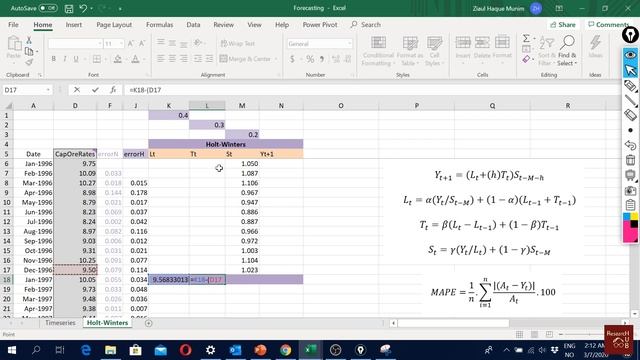
Task: Open Find & Select dropdown
Action: [x=567, y=51]
